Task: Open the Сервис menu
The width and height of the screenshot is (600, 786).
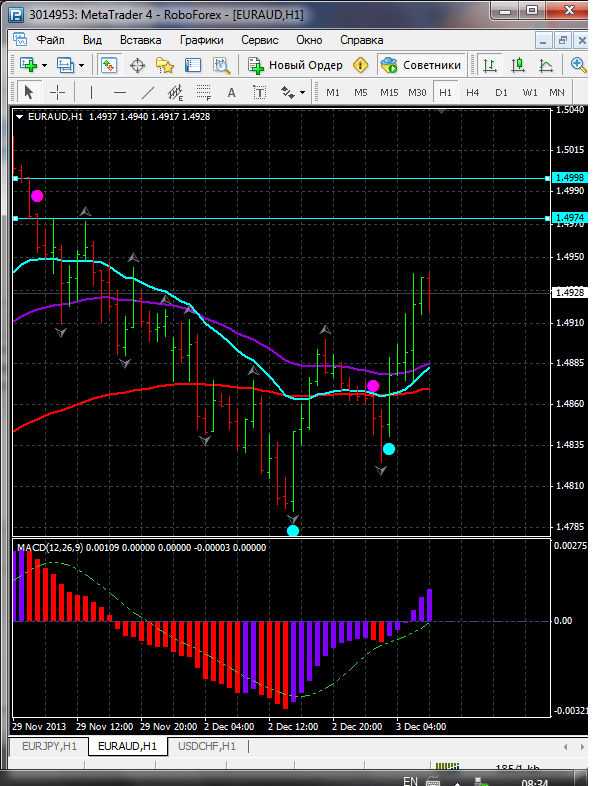Action: tap(260, 40)
